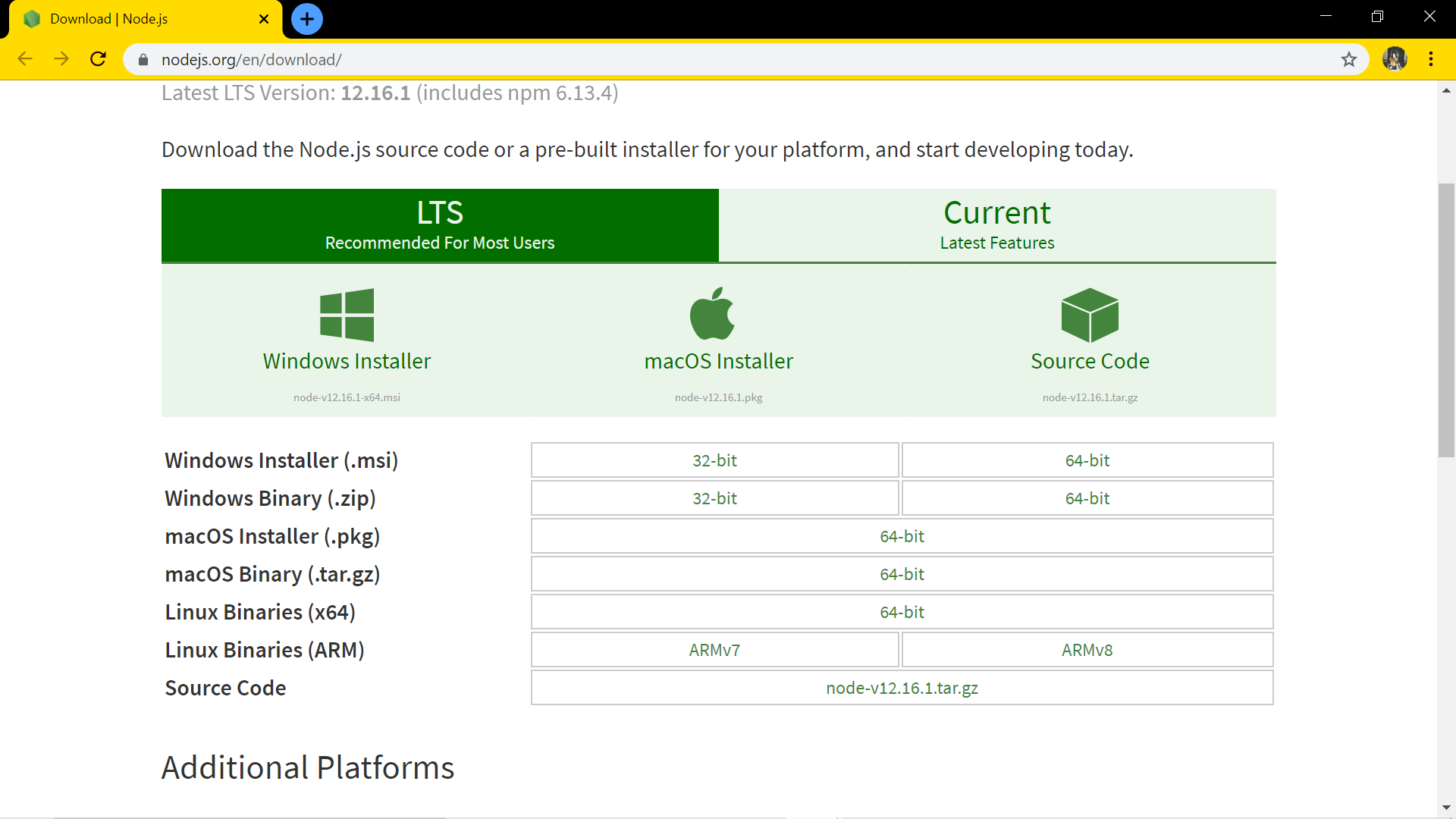Viewport: 1456px width, 819px height.
Task: Close the Download Node.js tab
Action: 264,19
